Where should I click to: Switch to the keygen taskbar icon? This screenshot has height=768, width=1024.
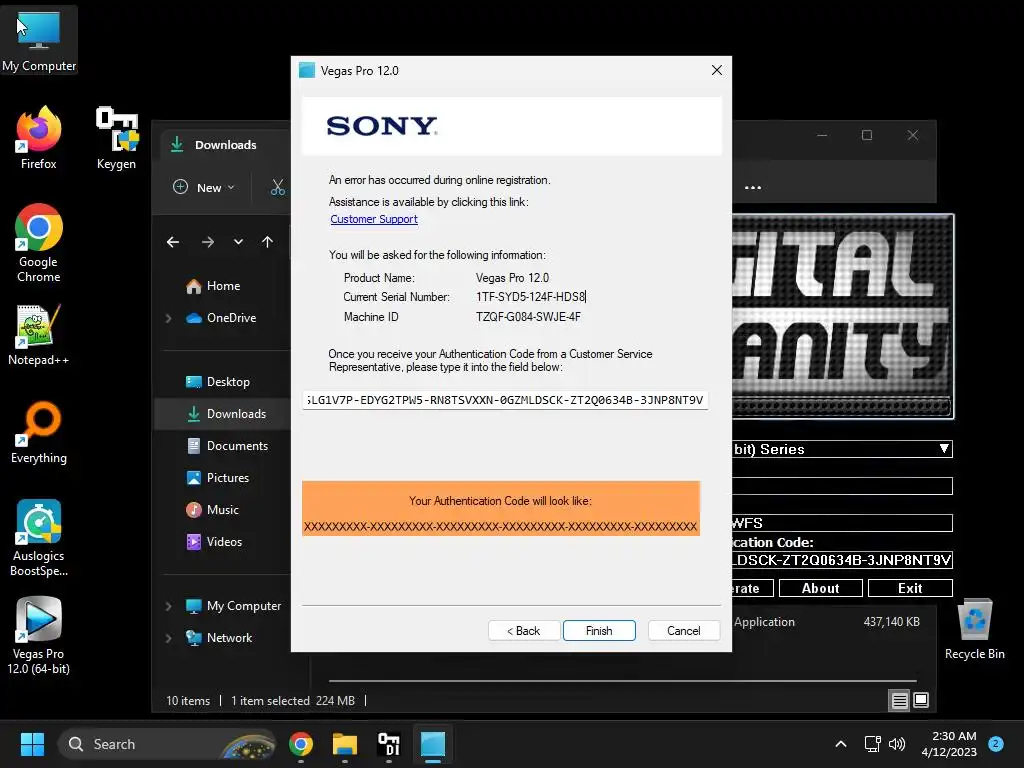click(389, 744)
